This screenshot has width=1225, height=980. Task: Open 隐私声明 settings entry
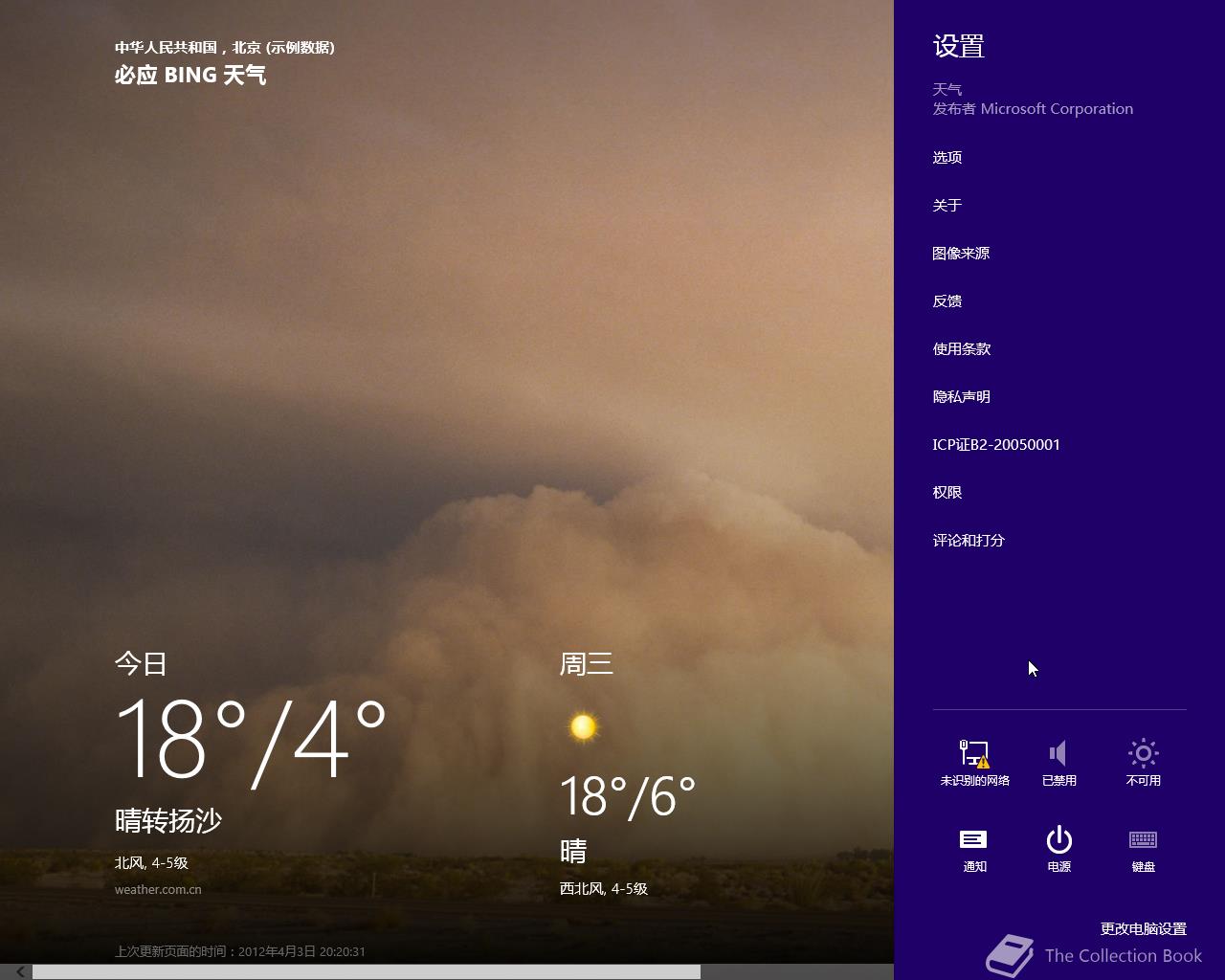[962, 396]
